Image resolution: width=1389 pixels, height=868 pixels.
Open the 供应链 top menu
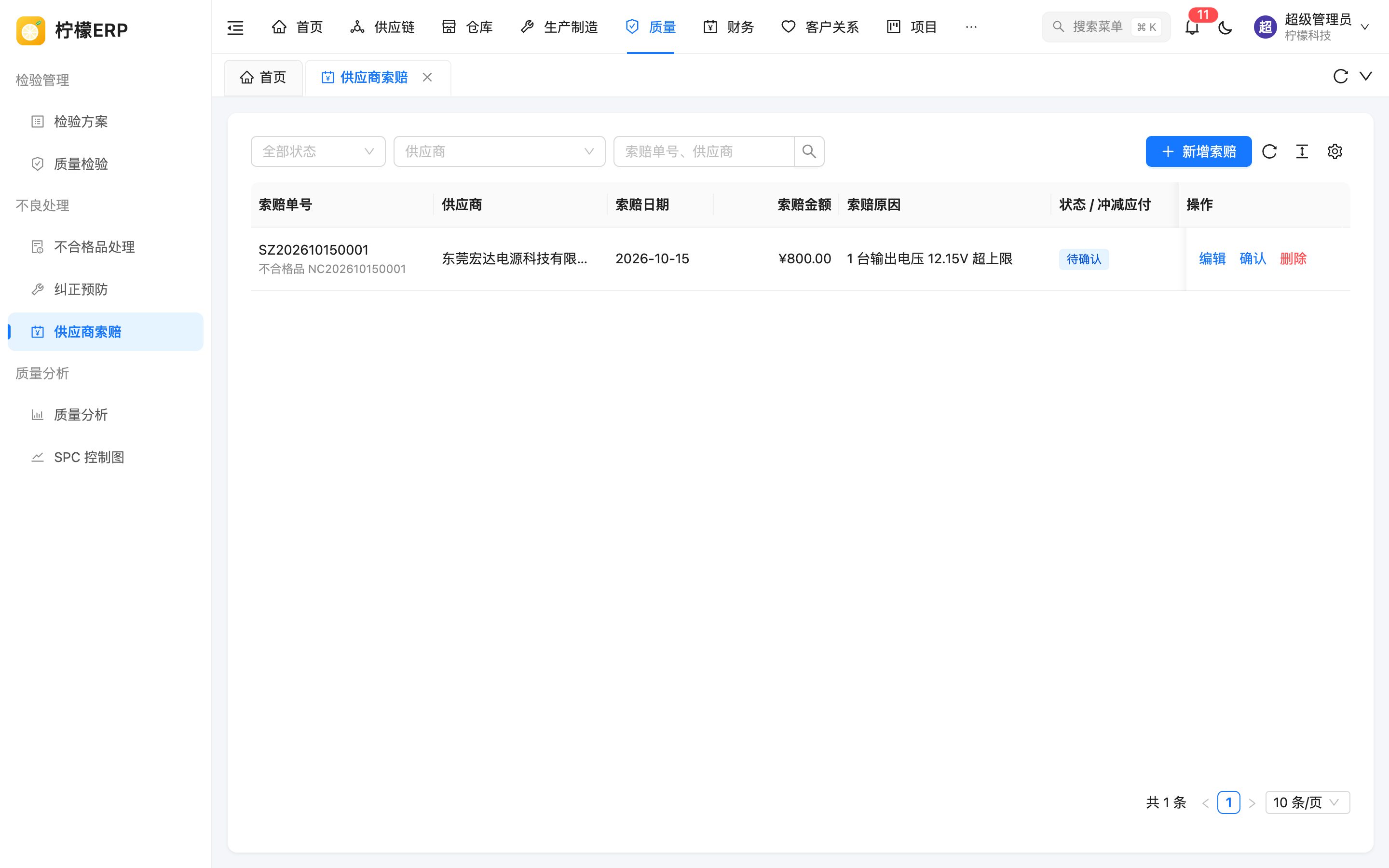coord(382,27)
